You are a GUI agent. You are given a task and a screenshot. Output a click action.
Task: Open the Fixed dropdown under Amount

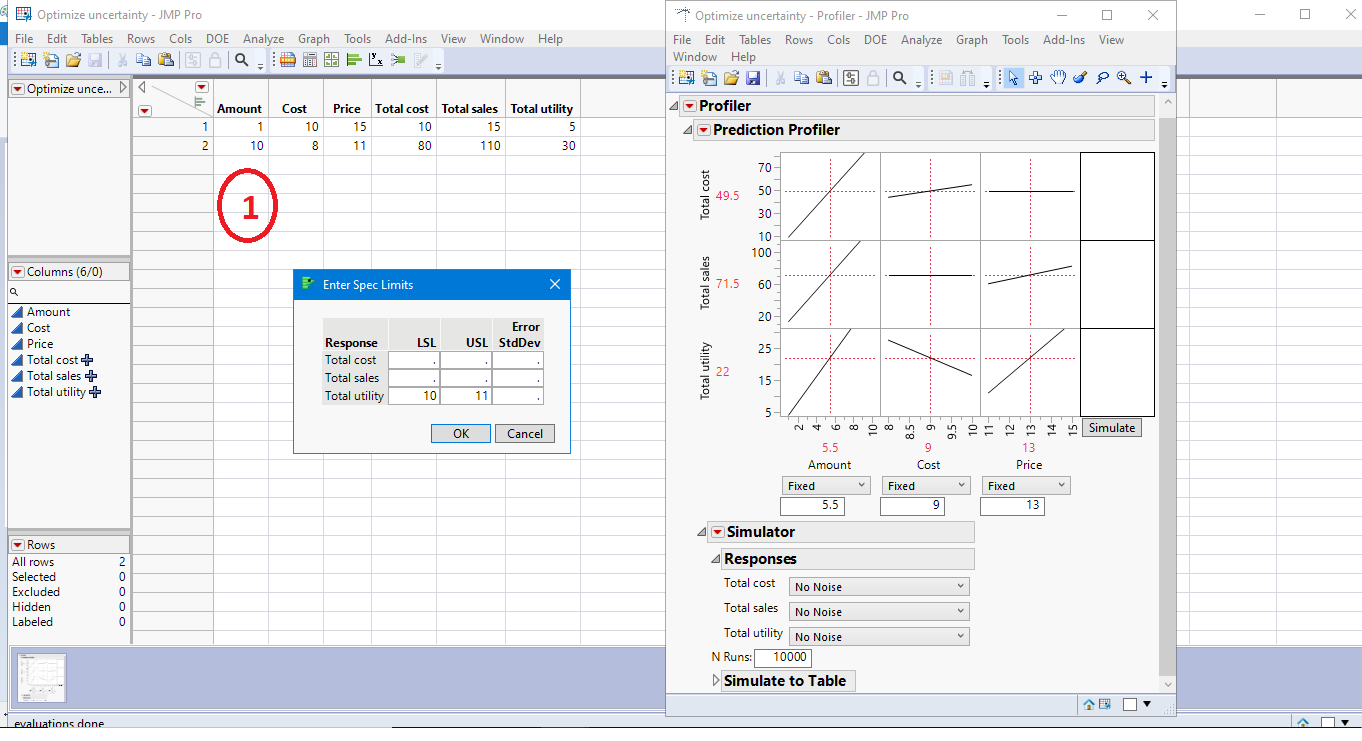tap(825, 485)
